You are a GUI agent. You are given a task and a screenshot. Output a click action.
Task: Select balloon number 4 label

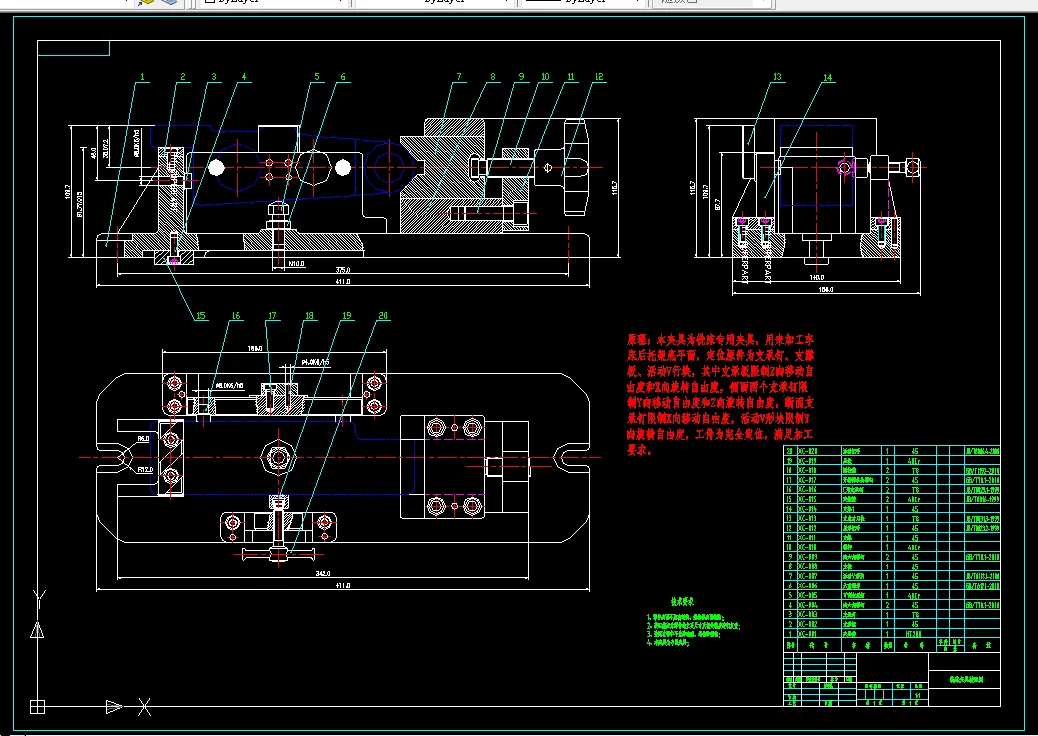click(244, 77)
